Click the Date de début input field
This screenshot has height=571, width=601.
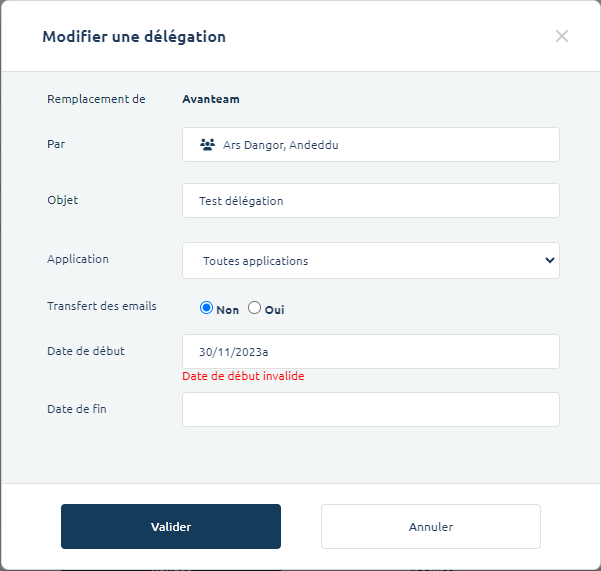click(370, 352)
